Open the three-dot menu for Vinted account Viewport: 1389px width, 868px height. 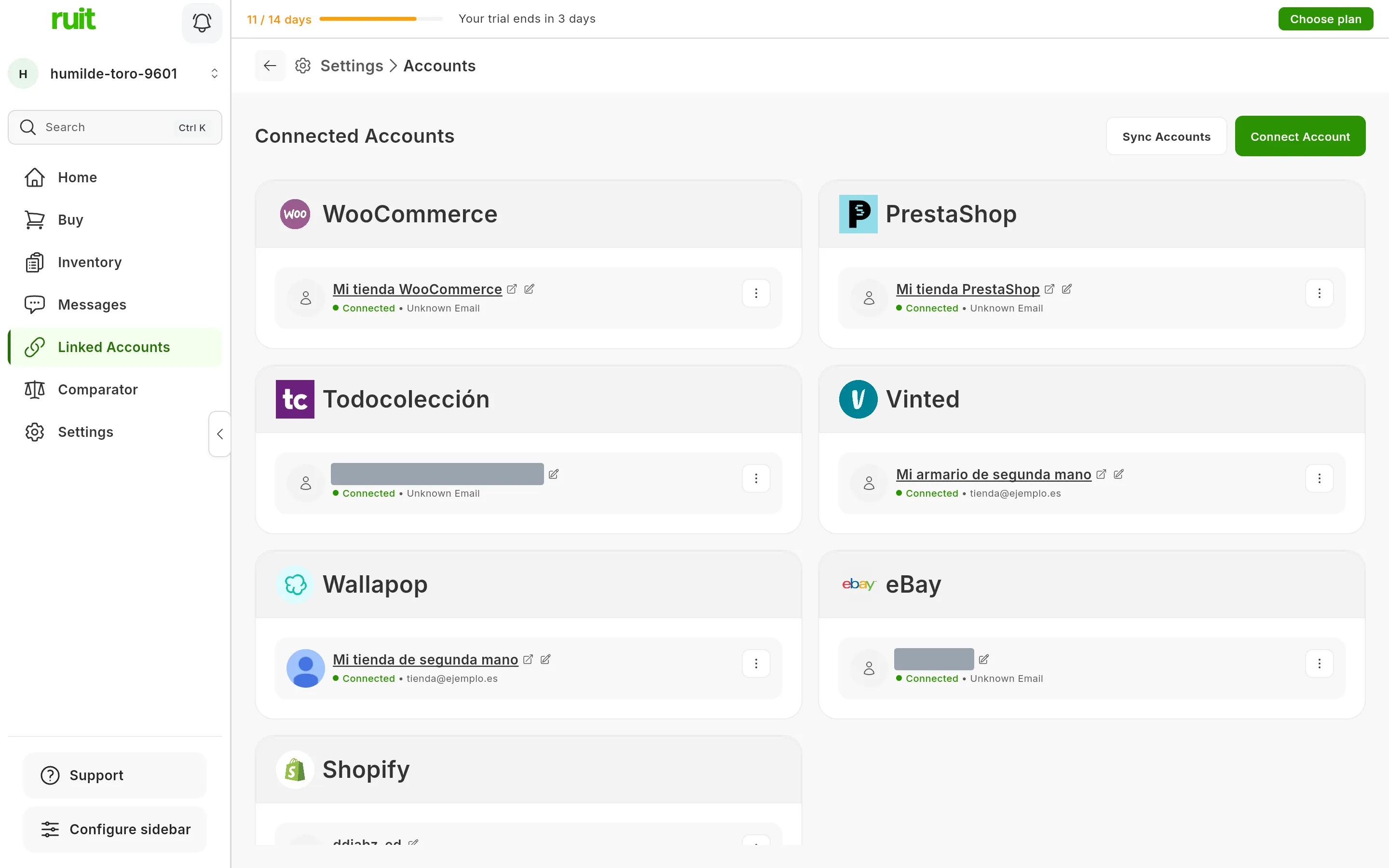pyautogui.click(x=1319, y=478)
